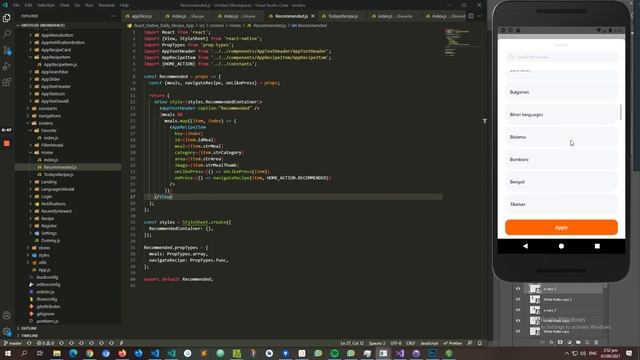Click the emulator language list scrollbar

(621, 112)
